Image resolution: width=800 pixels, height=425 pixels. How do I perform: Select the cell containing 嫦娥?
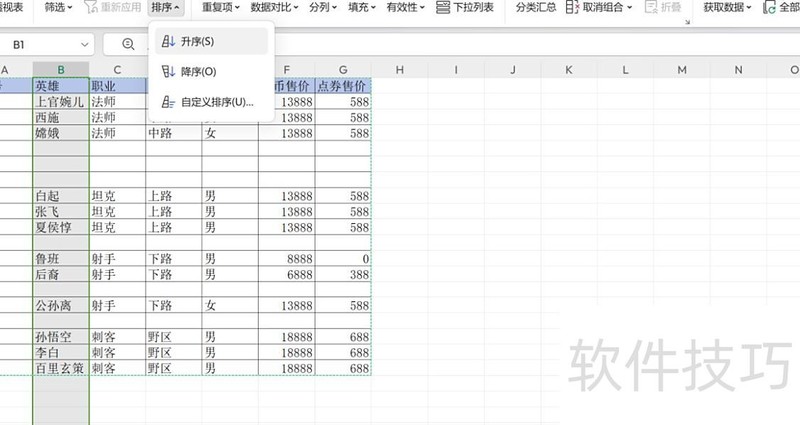(61, 133)
